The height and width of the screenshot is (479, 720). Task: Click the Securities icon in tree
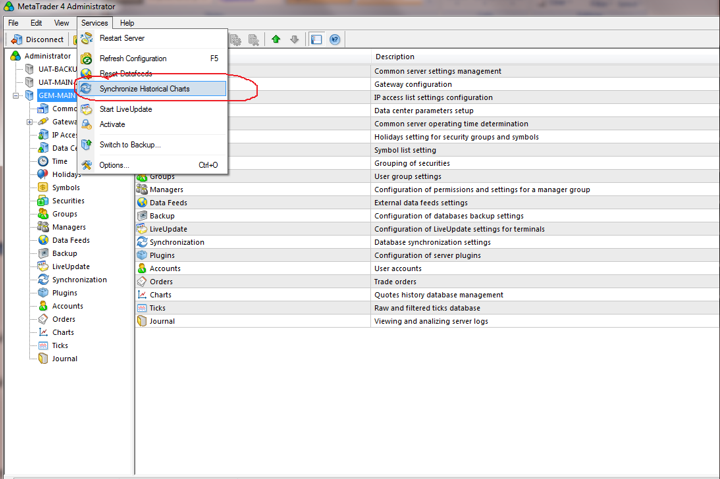coord(43,201)
